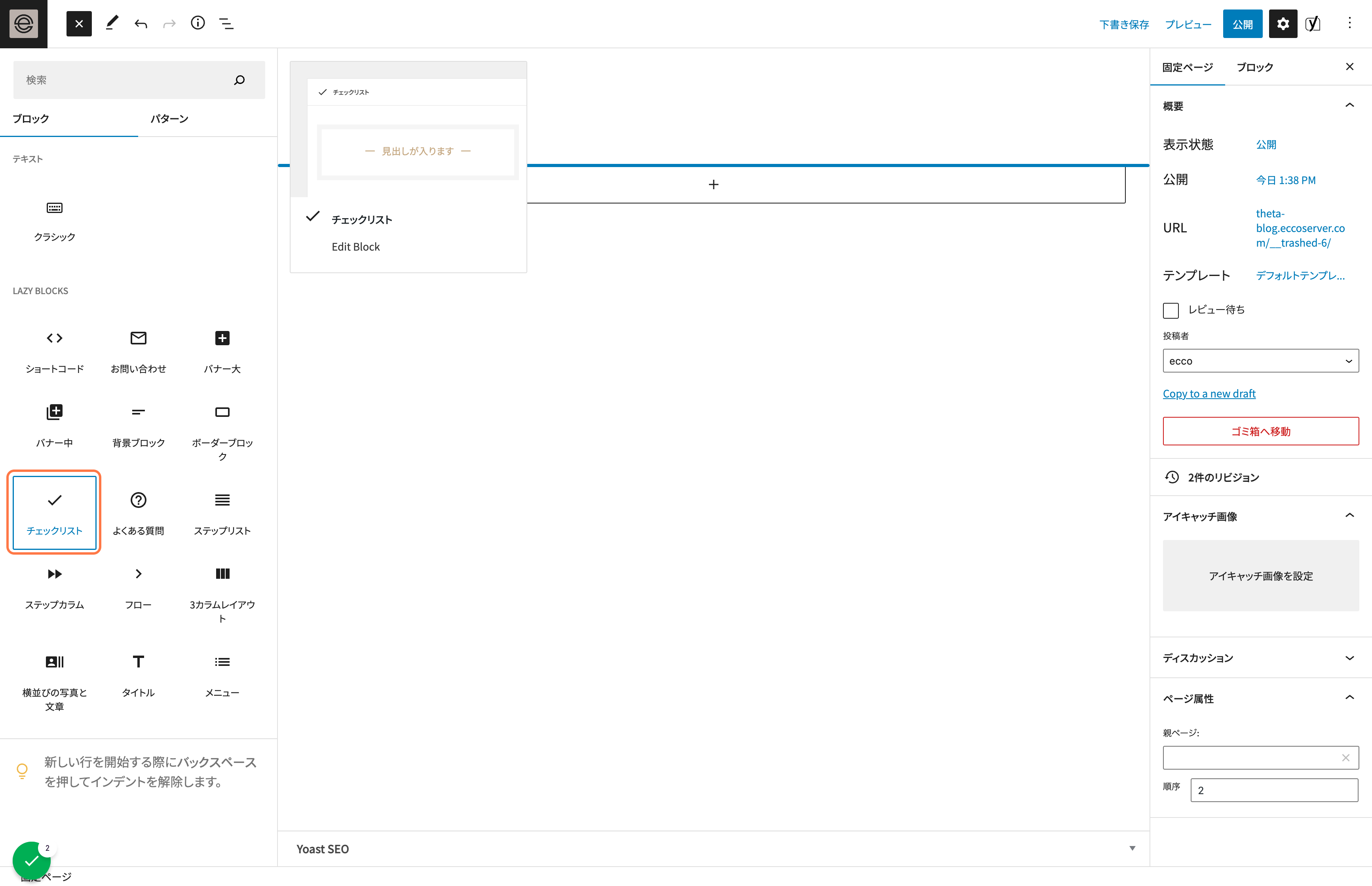Insert the バナー中 block
The height and width of the screenshot is (886, 1372).
tap(55, 426)
